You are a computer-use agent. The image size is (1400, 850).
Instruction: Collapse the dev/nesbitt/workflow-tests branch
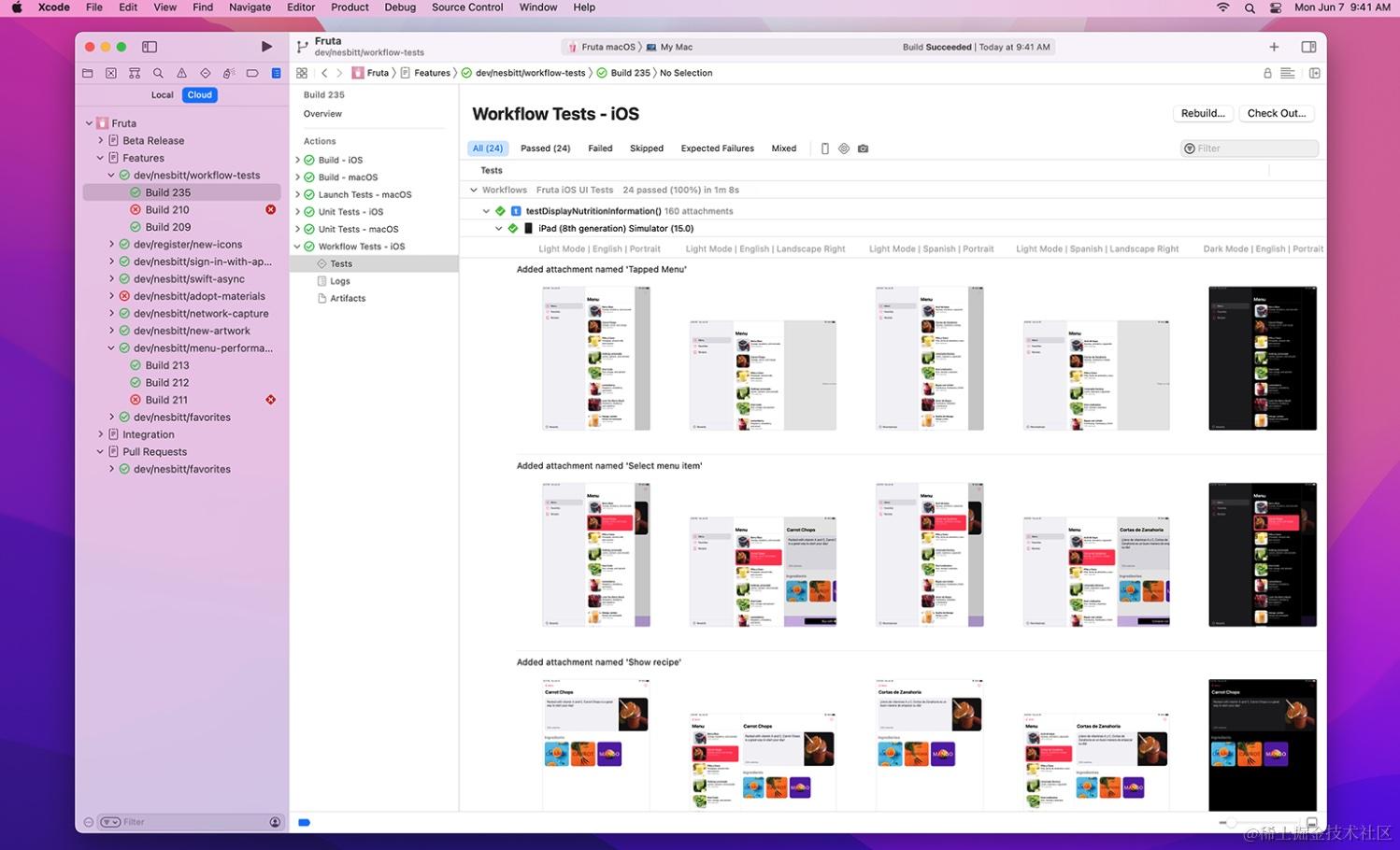[x=111, y=175]
